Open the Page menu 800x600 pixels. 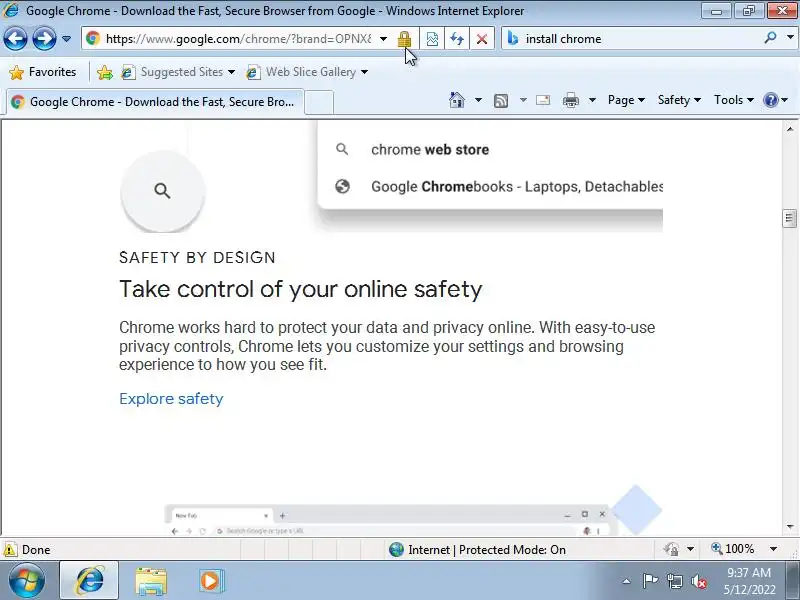[x=626, y=100]
